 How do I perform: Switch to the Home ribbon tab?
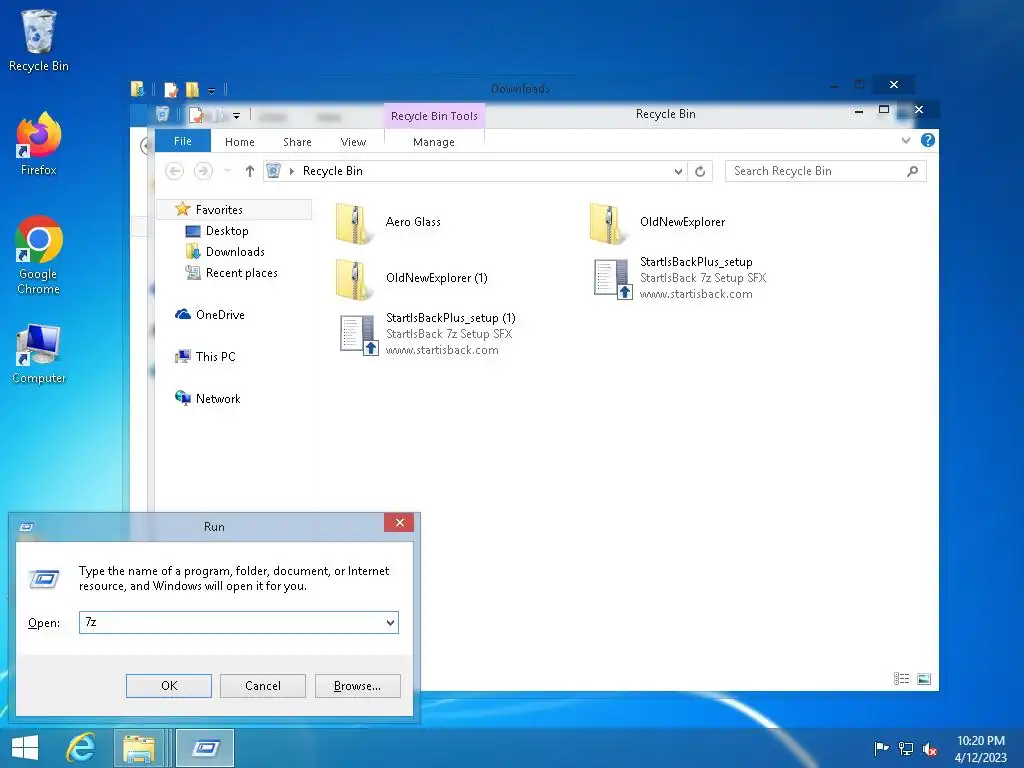point(240,142)
